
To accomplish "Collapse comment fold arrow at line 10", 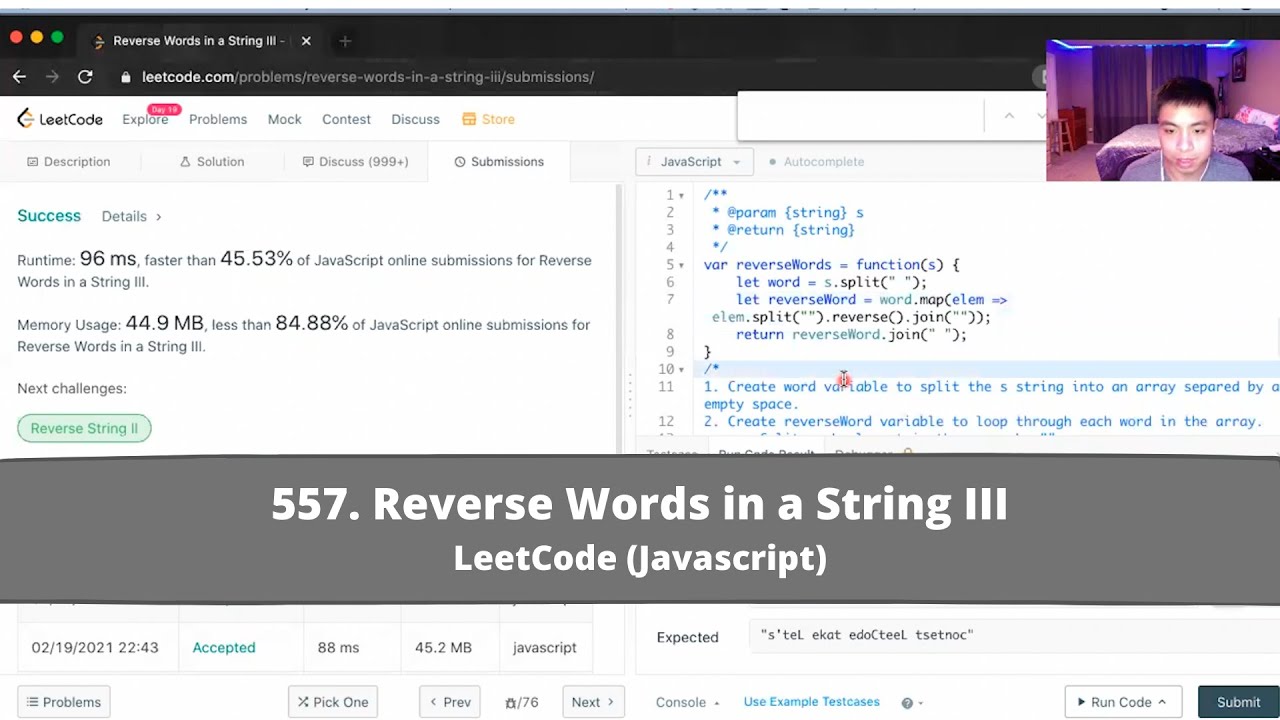I will tap(682, 370).
